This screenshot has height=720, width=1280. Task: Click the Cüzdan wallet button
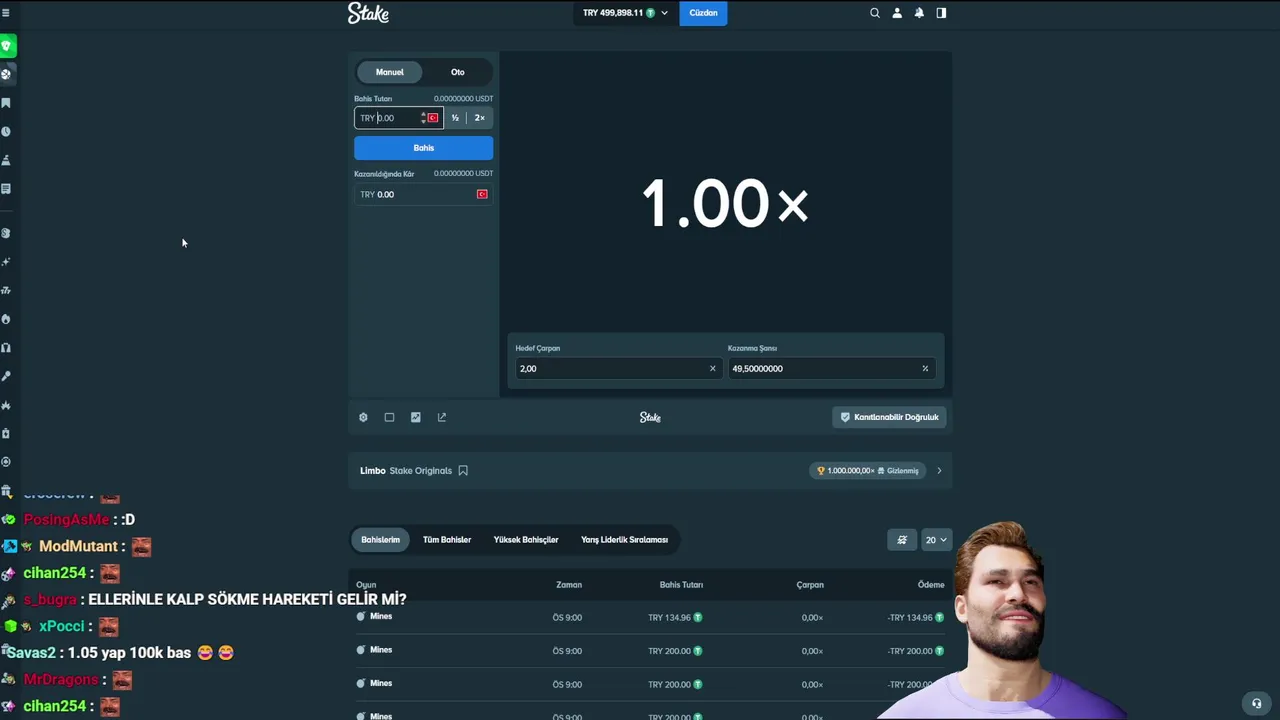[x=703, y=13]
